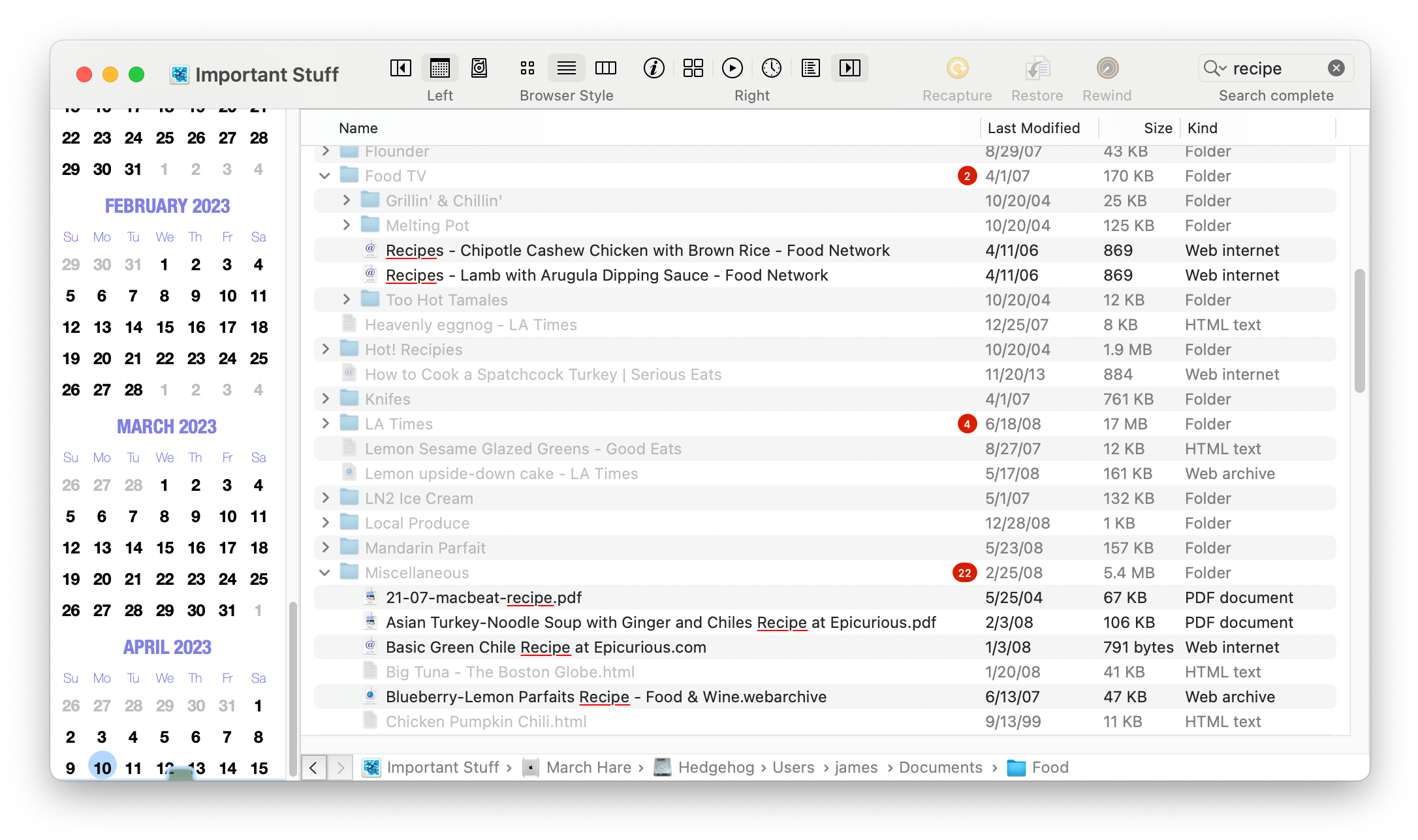Image resolution: width=1418 pixels, height=840 pixels.
Task: Click the Important Stuff document title icon
Action: [180, 74]
